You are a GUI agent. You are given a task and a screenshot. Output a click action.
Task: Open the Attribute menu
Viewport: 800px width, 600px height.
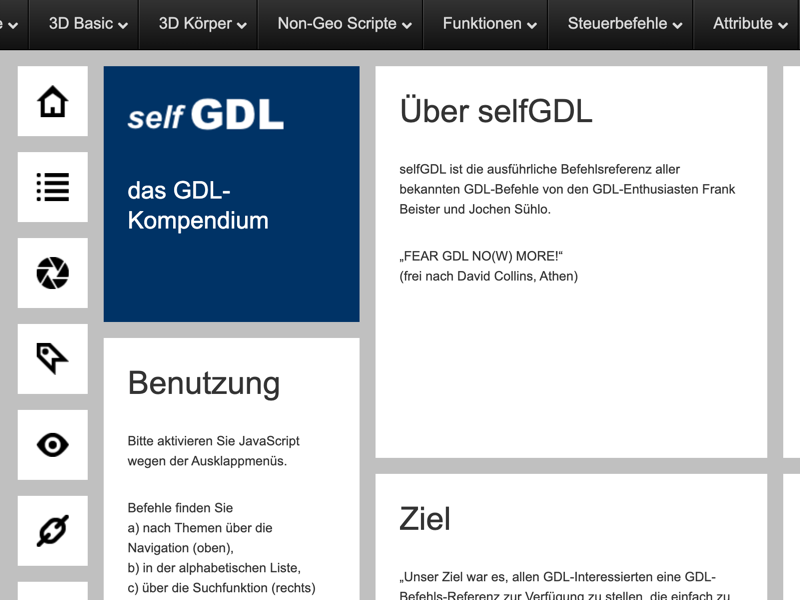pos(750,24)
